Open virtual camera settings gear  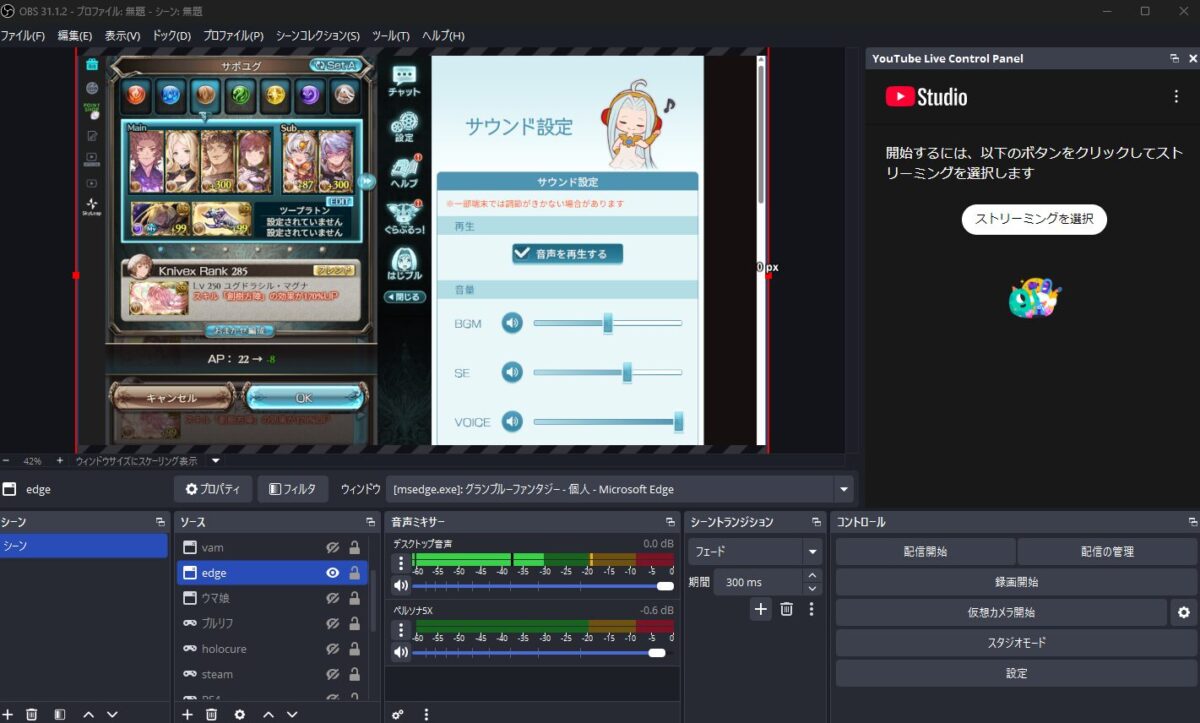(x=1183, y=612)
